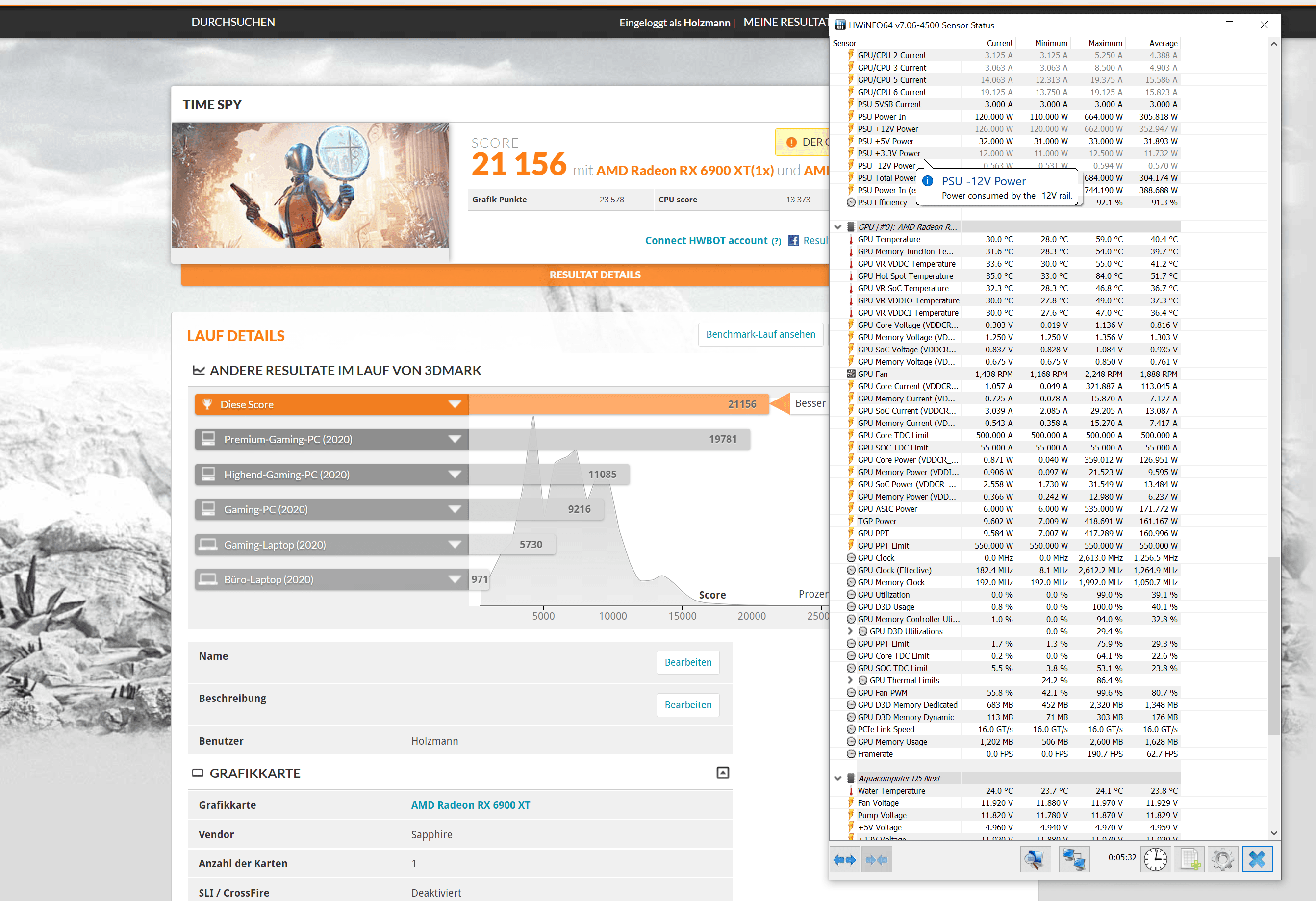
Task: Collapse the Aquacomputer D5 Next sensor group
Action: click(837, 778)
